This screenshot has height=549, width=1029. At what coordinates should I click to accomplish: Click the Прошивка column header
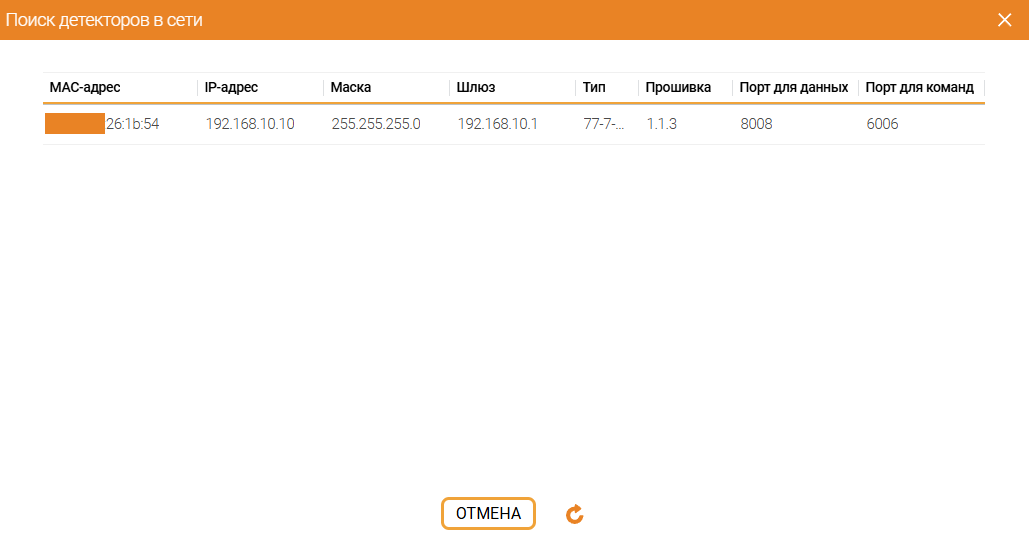(x=678, y=87)
